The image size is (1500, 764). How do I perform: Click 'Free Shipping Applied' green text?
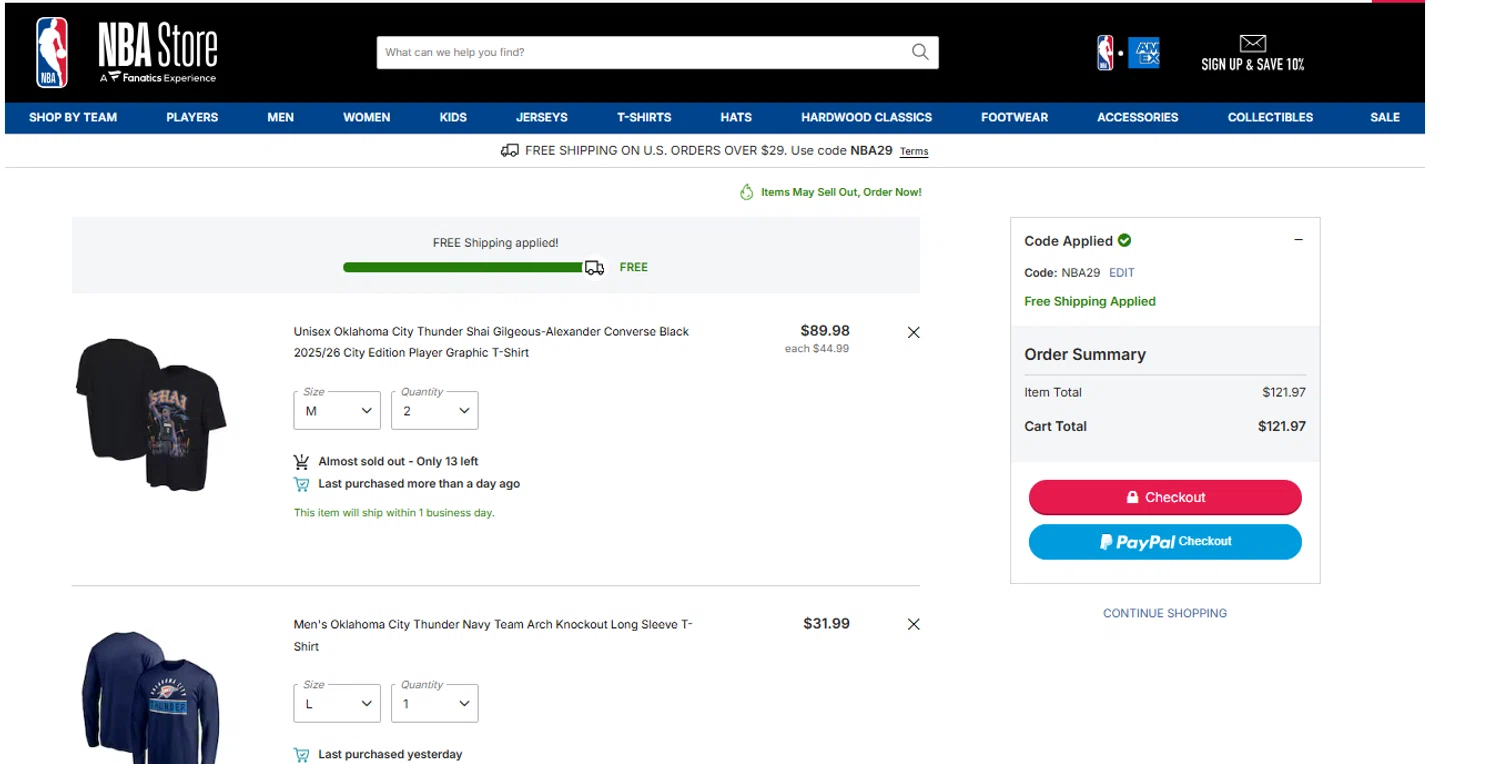(x=1090, y=301)
